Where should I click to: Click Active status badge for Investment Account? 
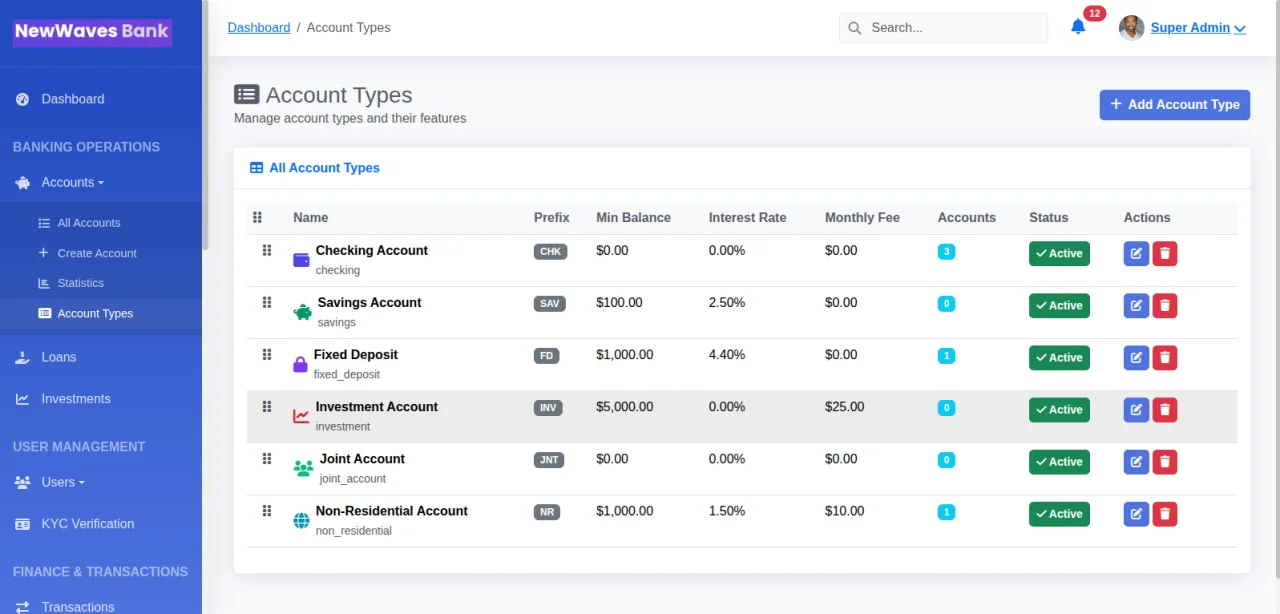1059,409
